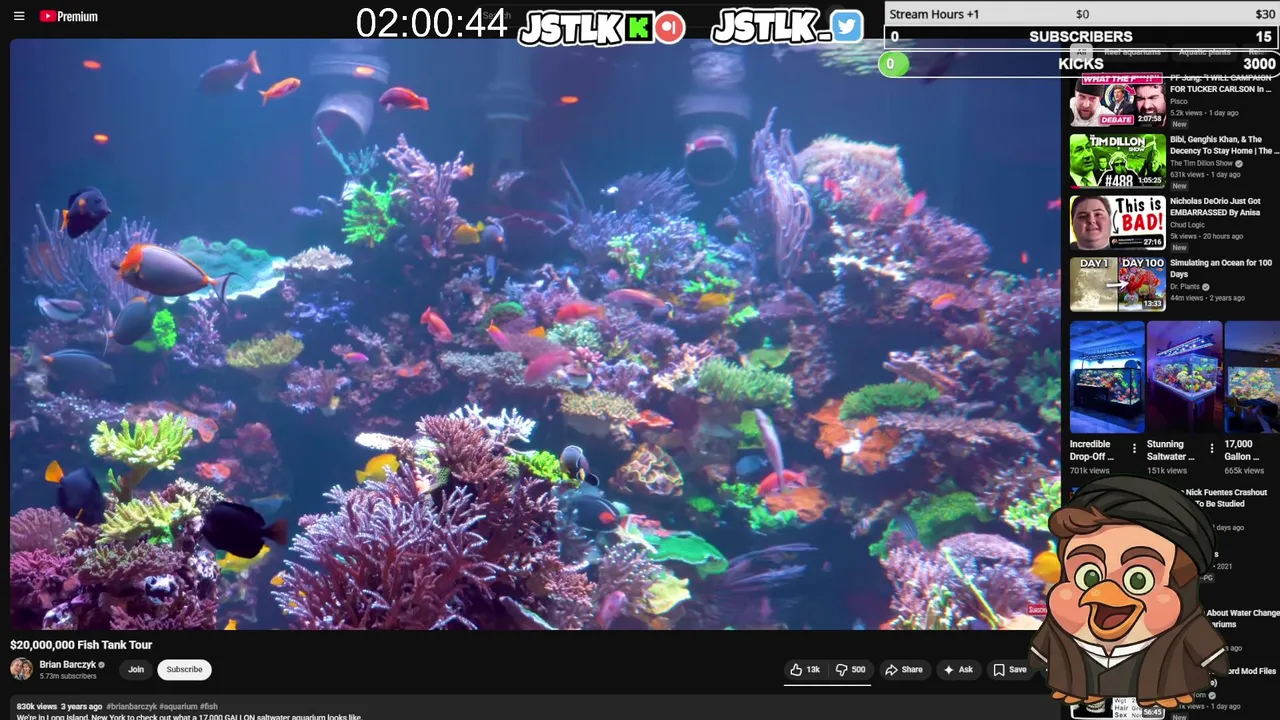
Task: Join Brian Barczyk channel membership
Action: tap(136, 670)
